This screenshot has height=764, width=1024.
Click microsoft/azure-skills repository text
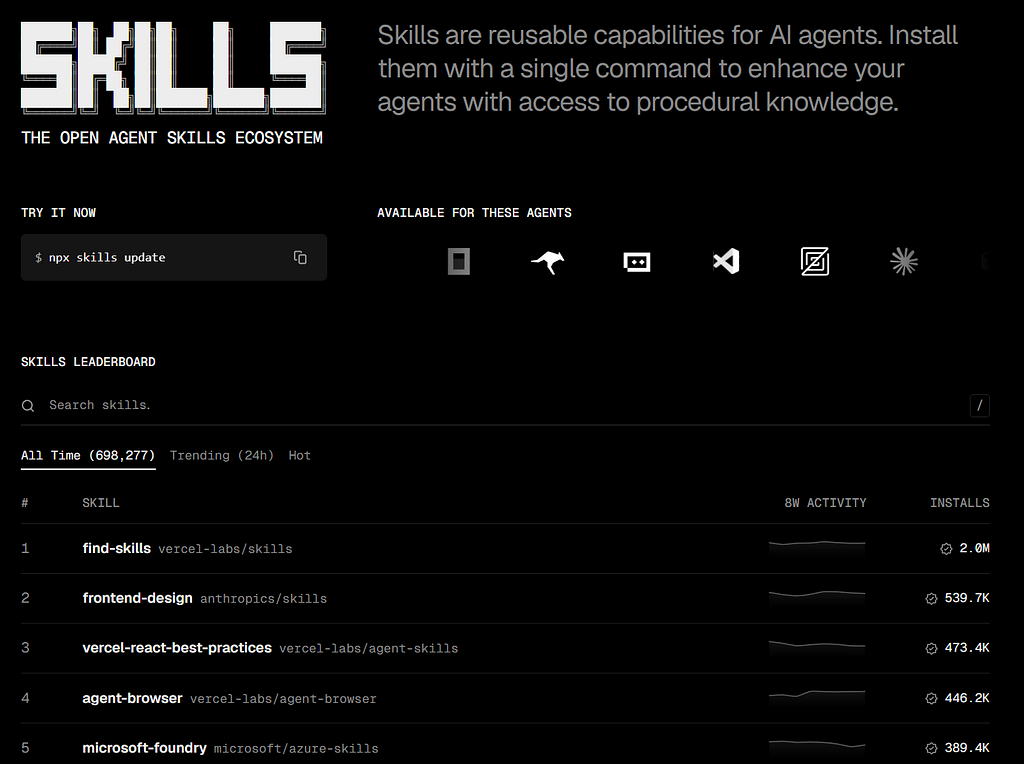[x=296, y=748]
